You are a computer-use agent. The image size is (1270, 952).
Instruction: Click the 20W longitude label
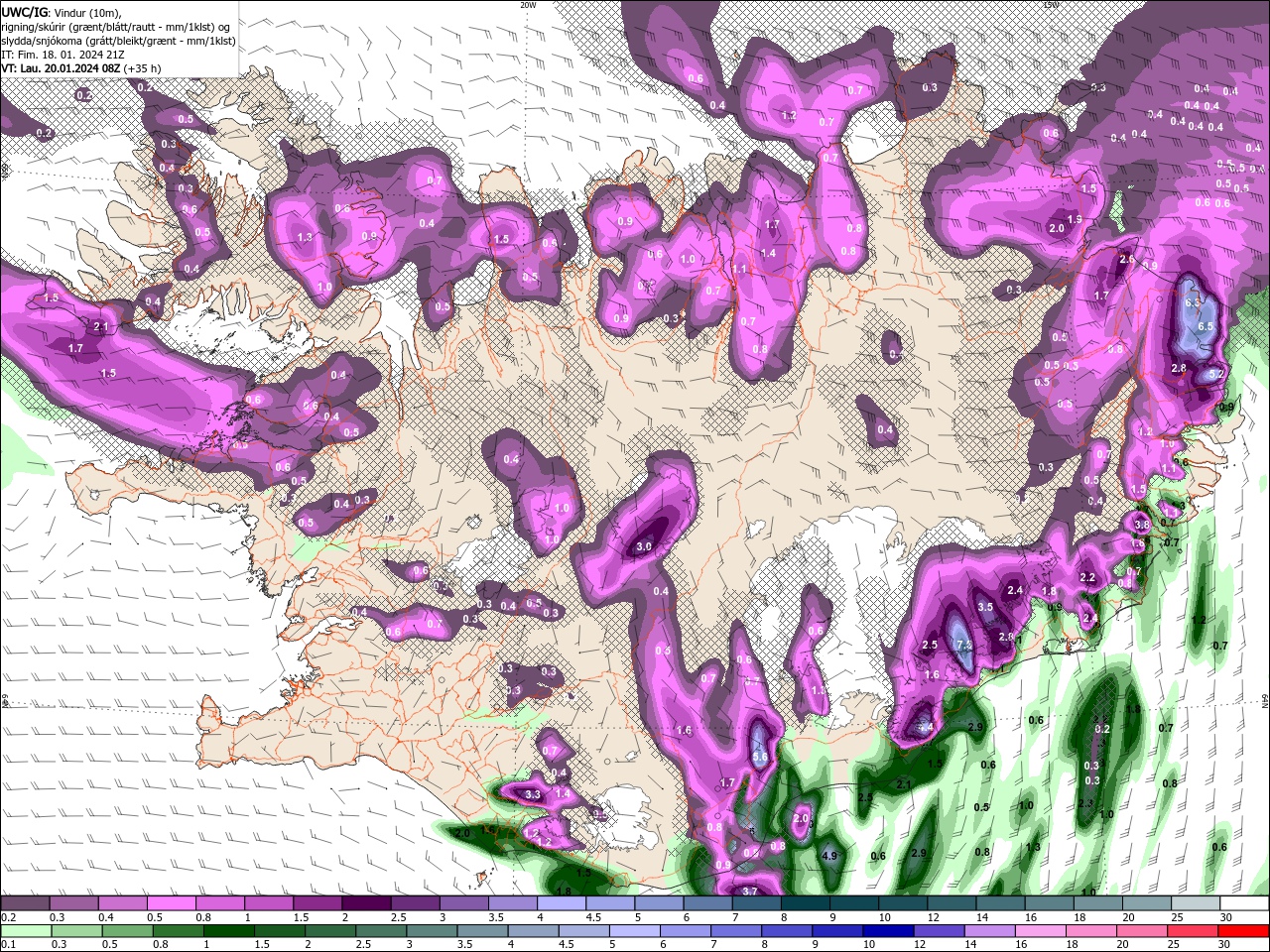point(529,4)
